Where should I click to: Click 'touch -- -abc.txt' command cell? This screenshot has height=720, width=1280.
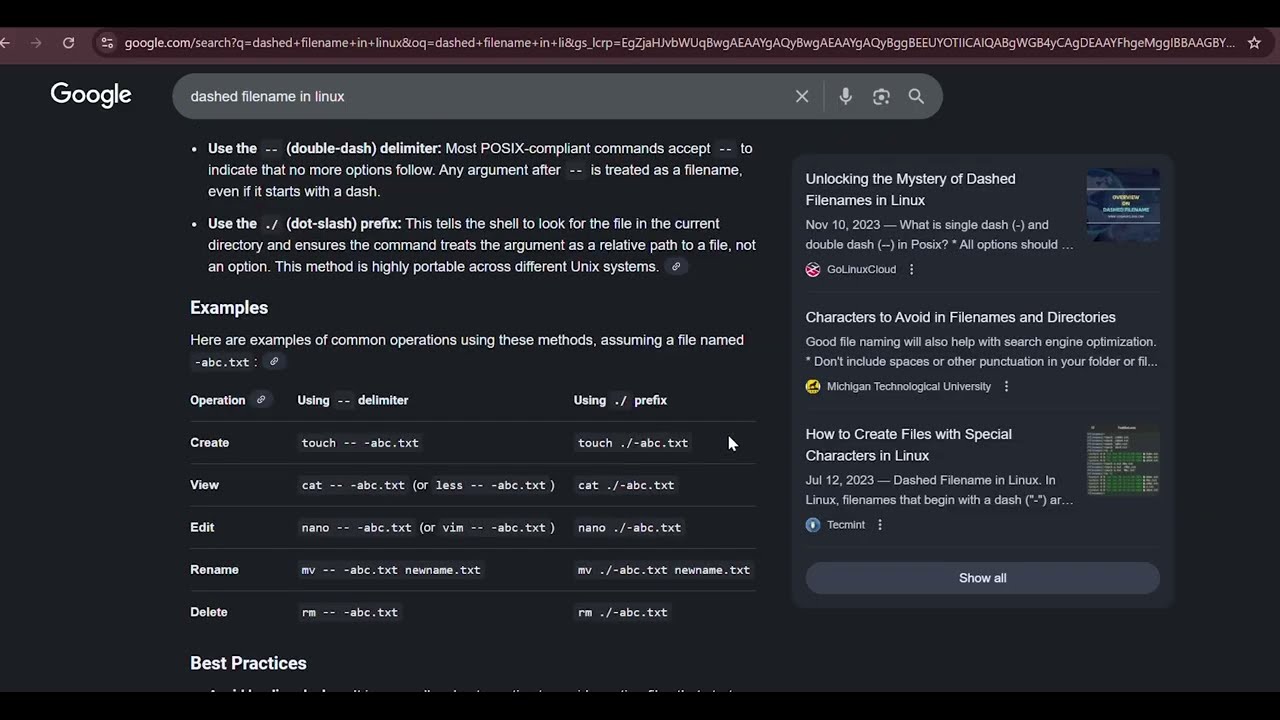pyautogui.click(x=360, y=443)
